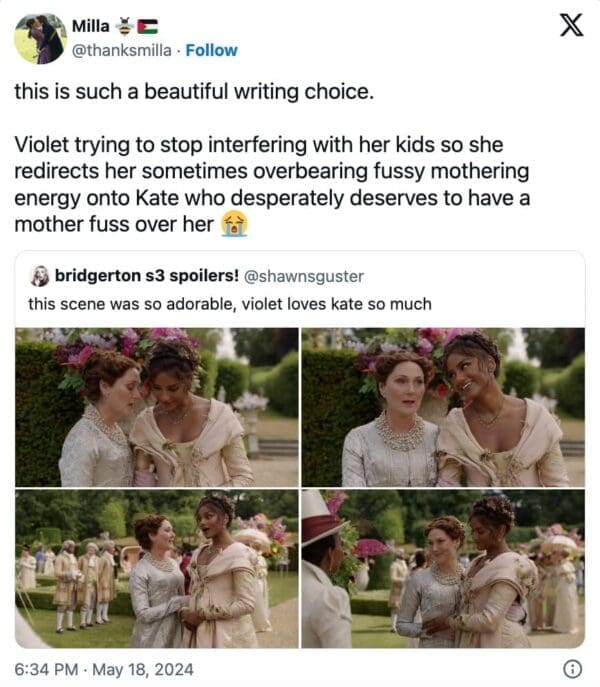Click the tweet paragraph about Violet's mothering
The height and width of the screenshot is (687, 600).
[270, 184]
